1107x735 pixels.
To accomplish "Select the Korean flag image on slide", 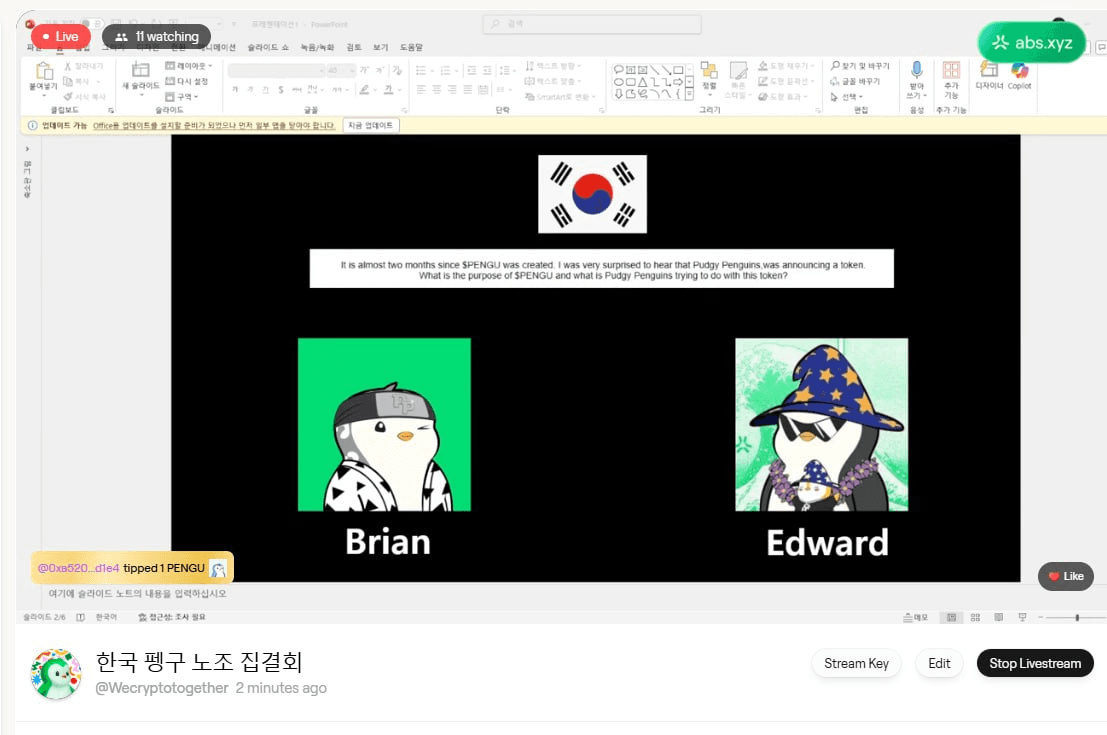I will 592,194.
